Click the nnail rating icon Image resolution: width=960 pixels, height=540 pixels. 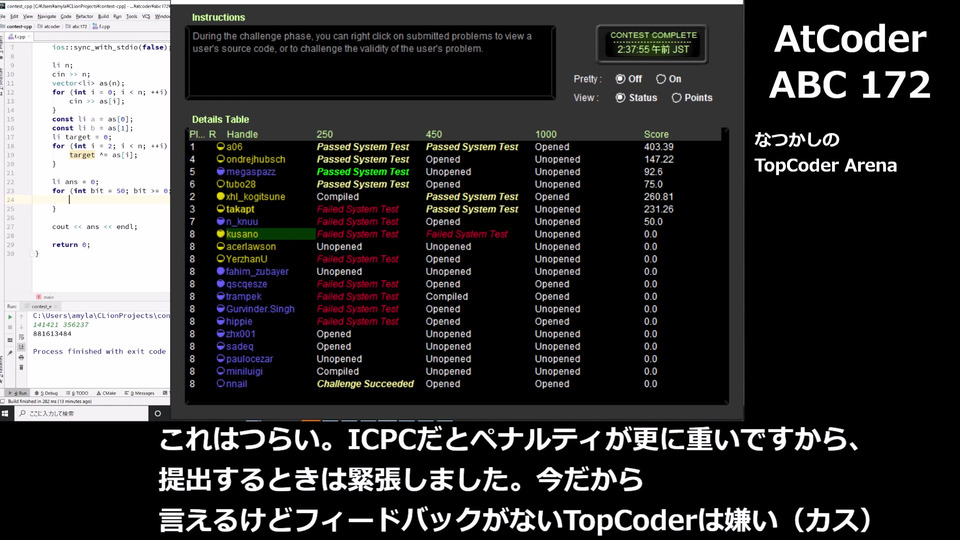coord(220,384)
